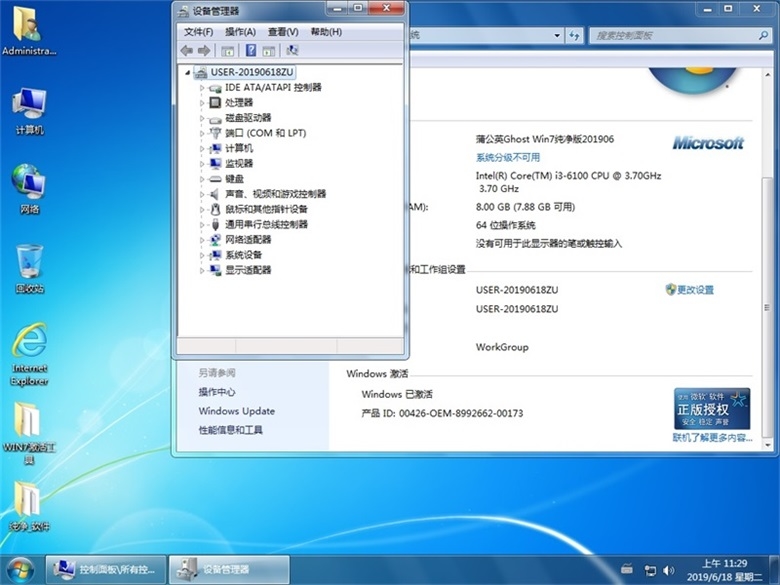Open the address bar history dropdown arrow

click(556, 35)
